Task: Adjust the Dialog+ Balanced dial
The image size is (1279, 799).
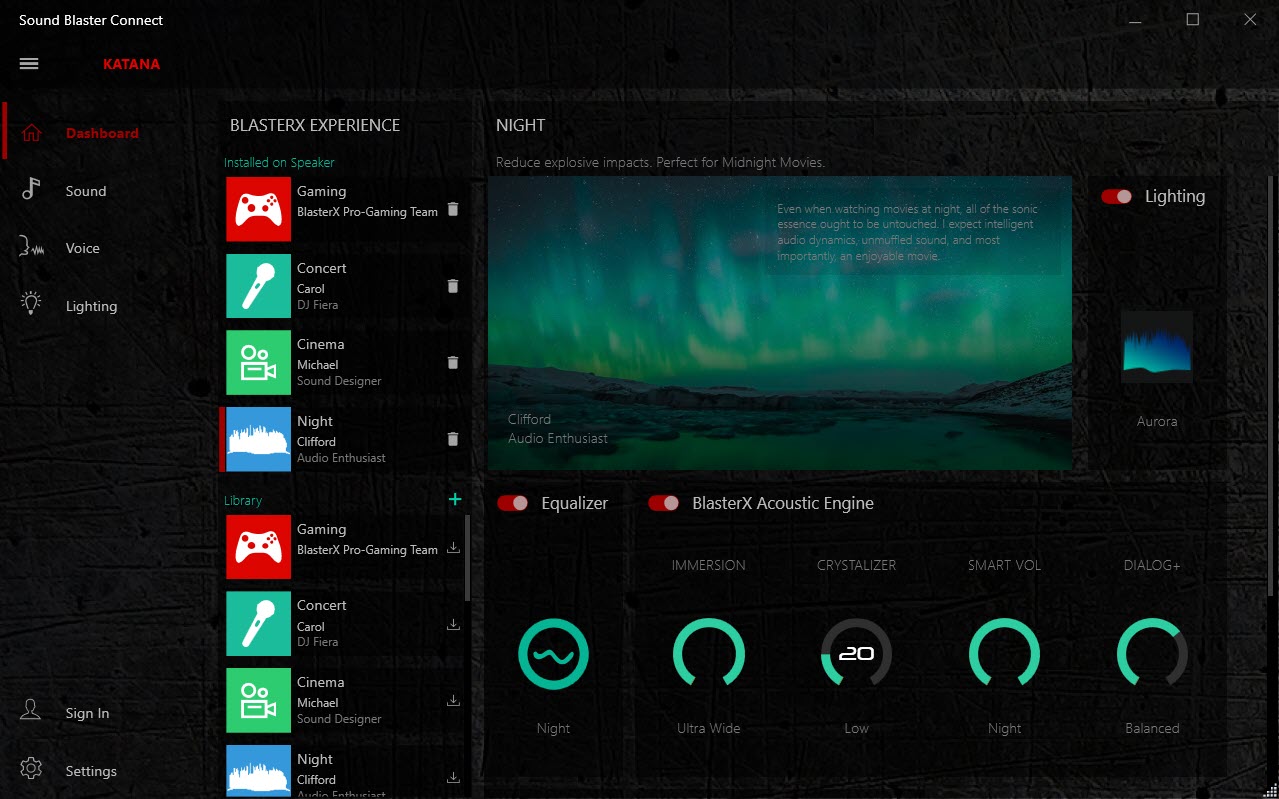Action: click(1152, 654)
